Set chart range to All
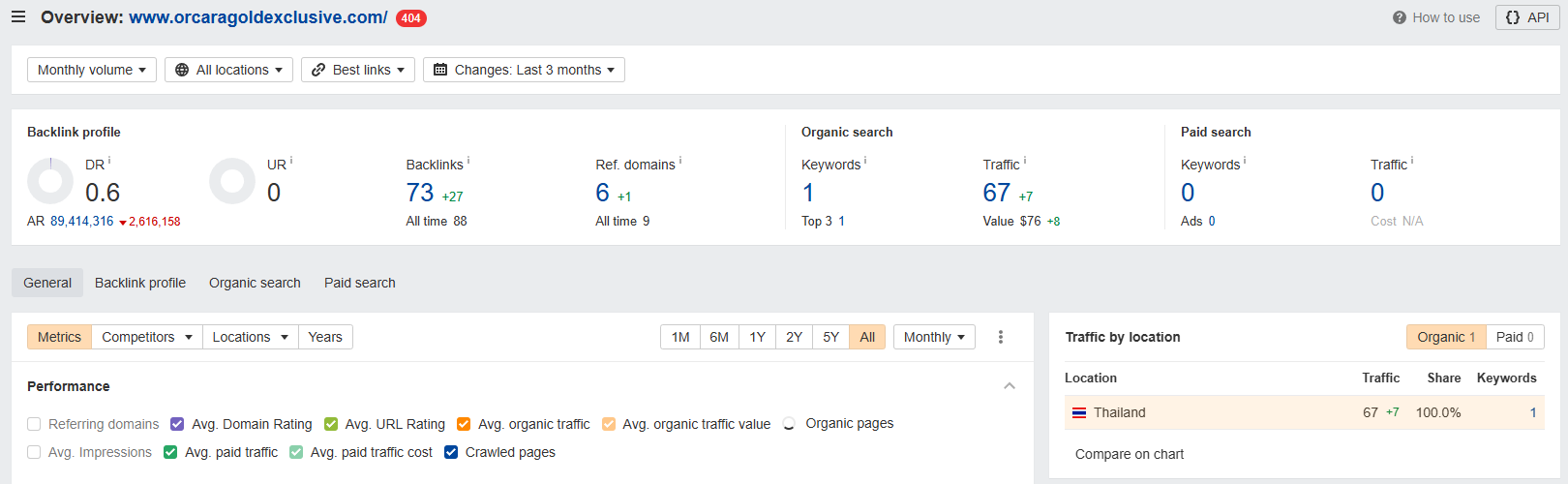Screen dimensions: 1568x484 (867, 337)
